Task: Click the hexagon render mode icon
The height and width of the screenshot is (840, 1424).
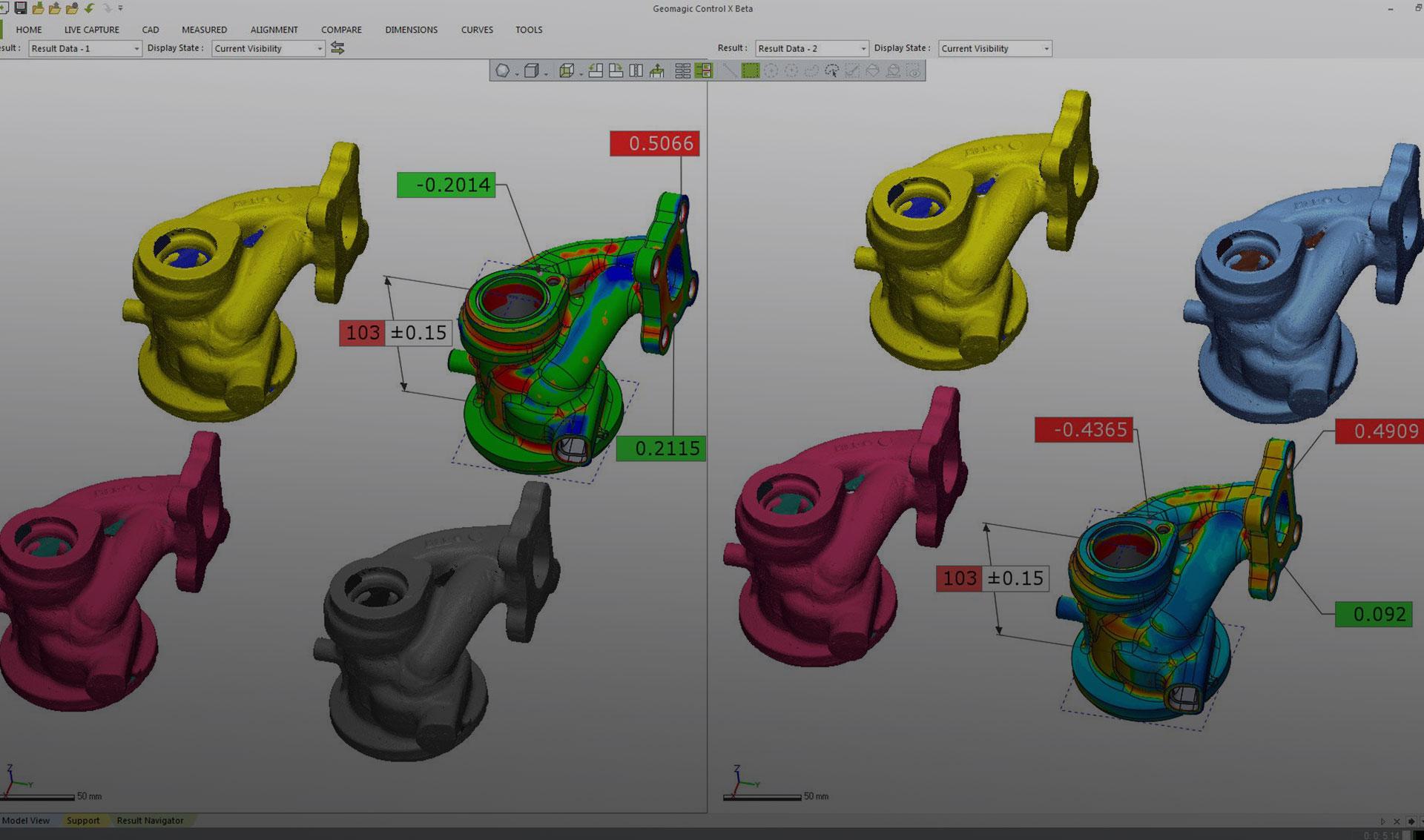Action: pos(502,71)
